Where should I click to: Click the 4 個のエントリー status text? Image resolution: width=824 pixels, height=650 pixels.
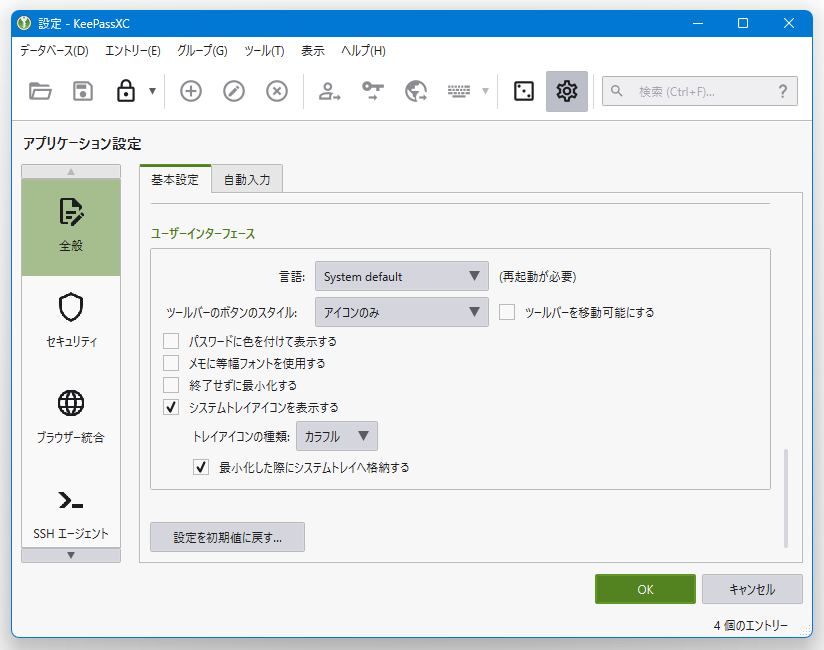click(750, 625)
